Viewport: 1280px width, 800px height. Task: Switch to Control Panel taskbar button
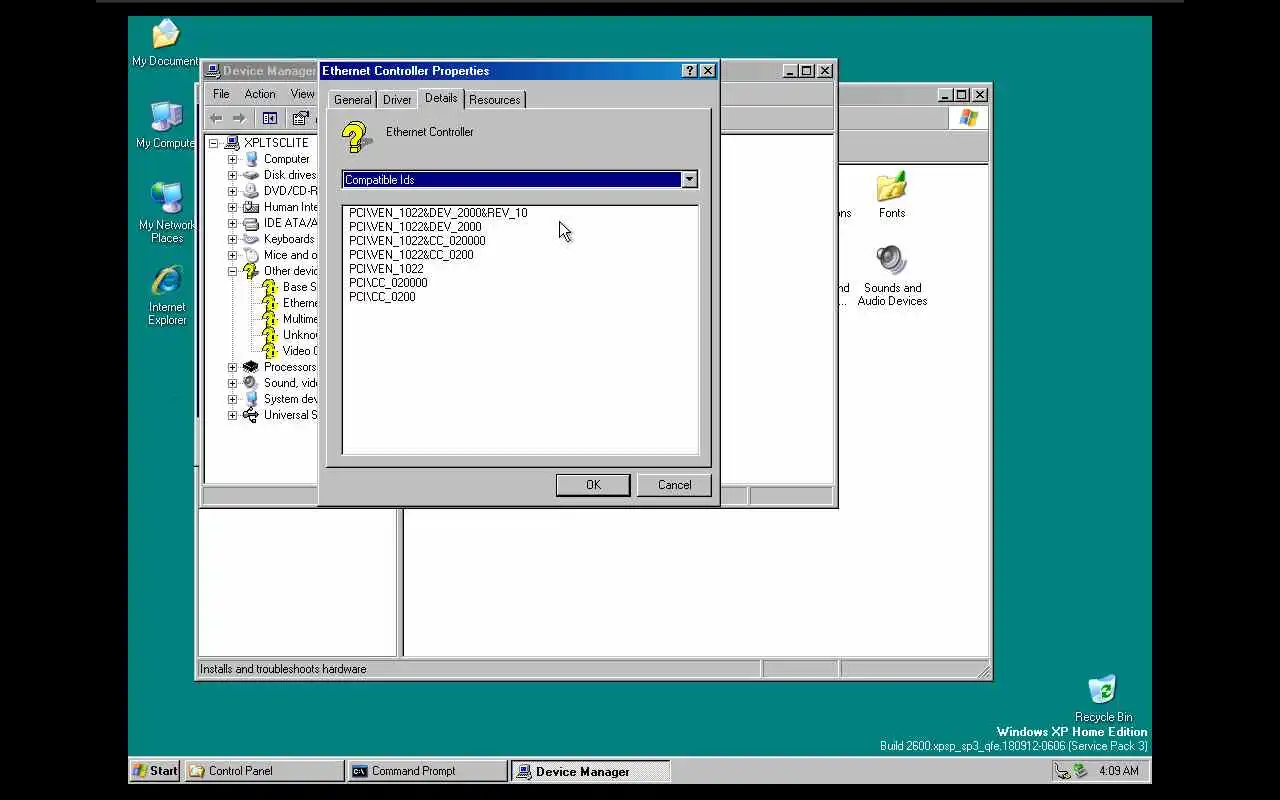tap(265, 771)
